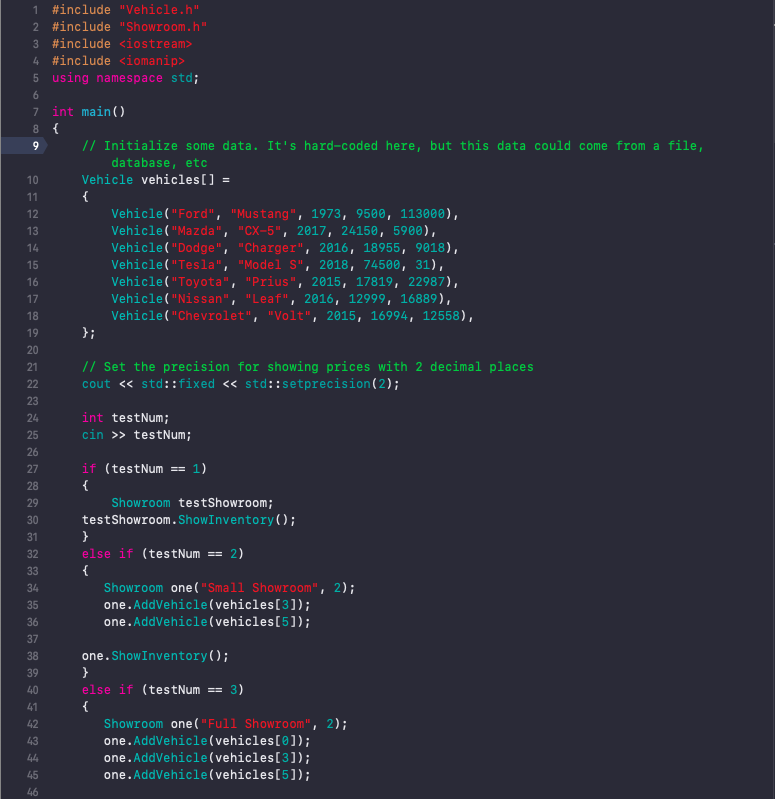Click the "Full Showroom" string
This screenshot has width=775, height=799.
coord(256,724)
